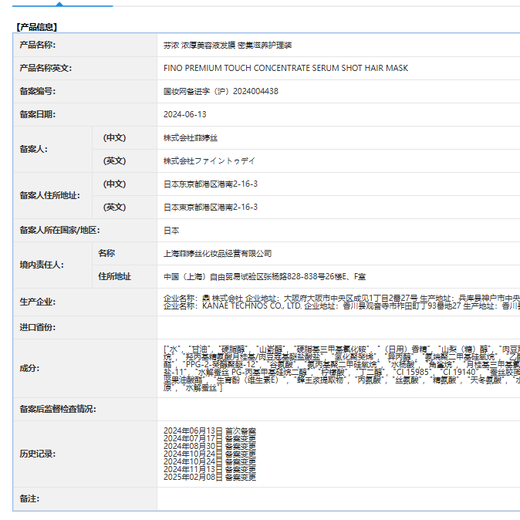The width and height of the screenshot is (520, 520).
Task: Select history entry 2024年07月17日
Action: 210,438
